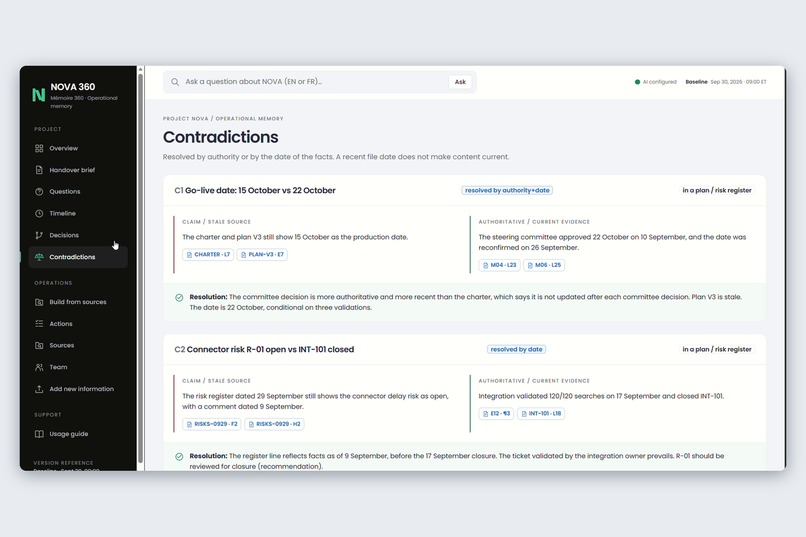Open the Usage guide
Image resolution: width=806 pixels, height=537 pixels.
78,434
